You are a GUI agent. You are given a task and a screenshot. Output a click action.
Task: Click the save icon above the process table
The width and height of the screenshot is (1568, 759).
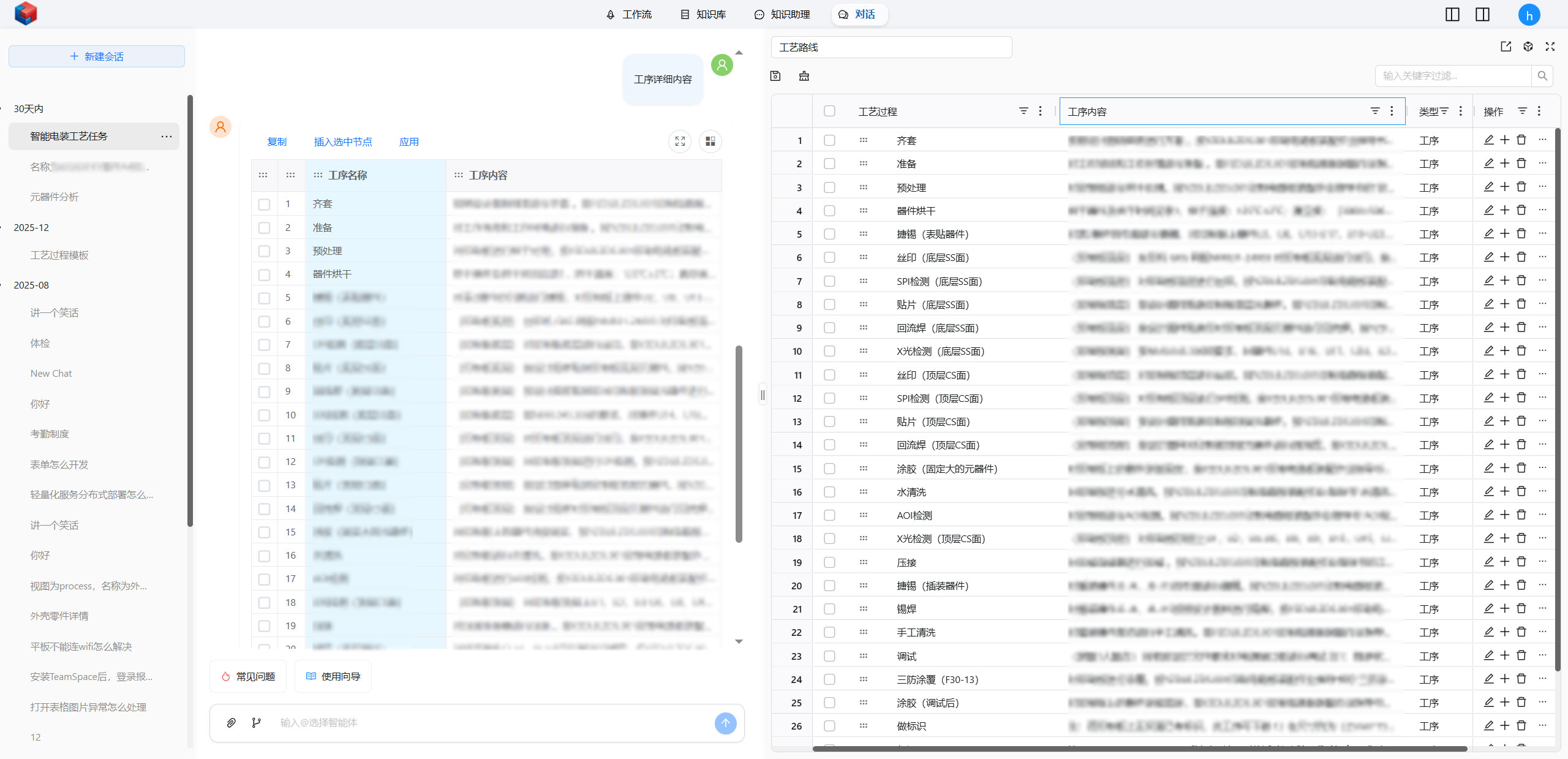pos(775,76)
